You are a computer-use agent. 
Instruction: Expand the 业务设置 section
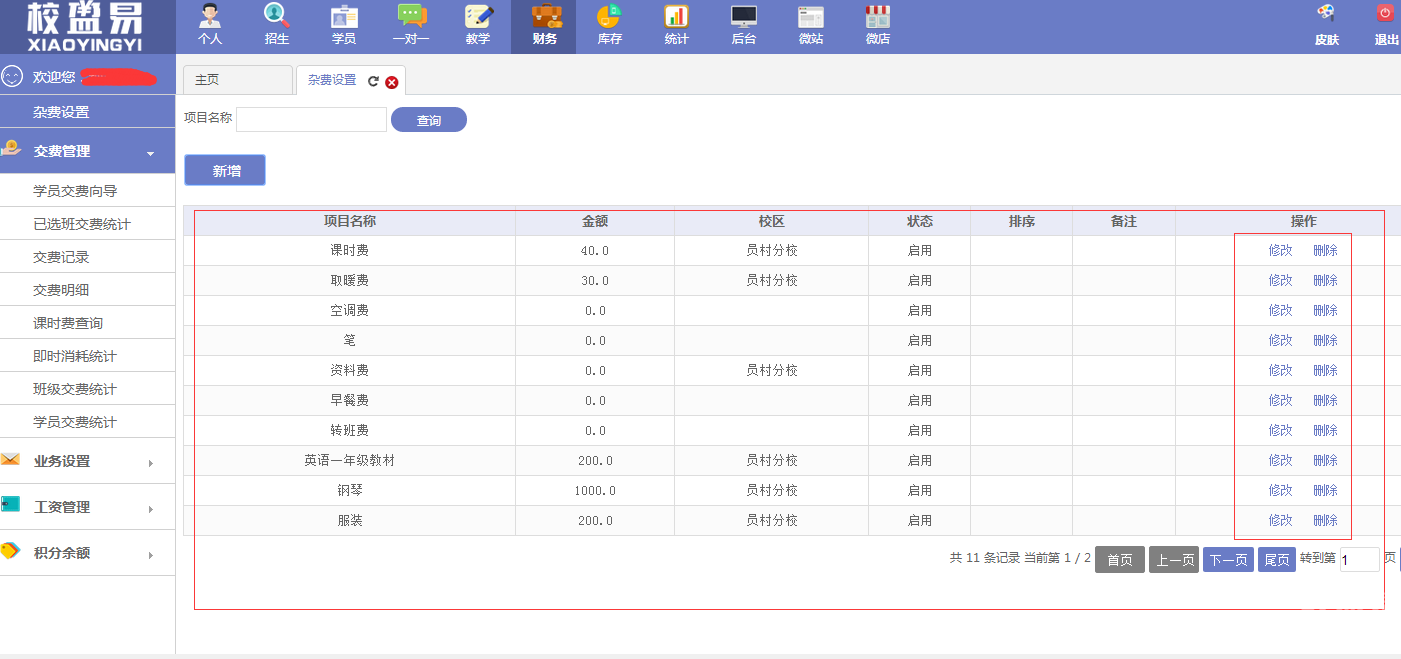87,461
